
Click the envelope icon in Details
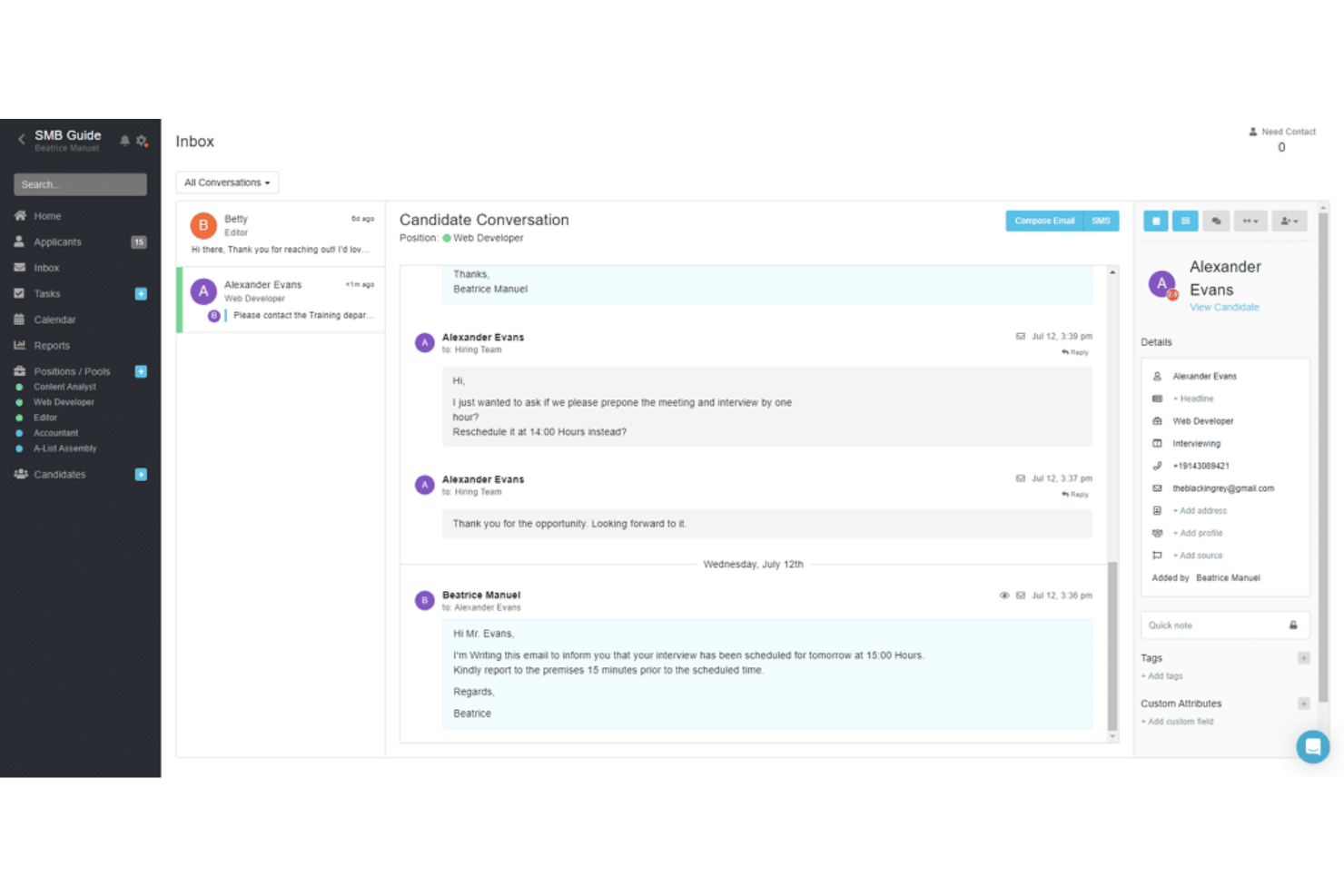click(x=1157, y=488)
